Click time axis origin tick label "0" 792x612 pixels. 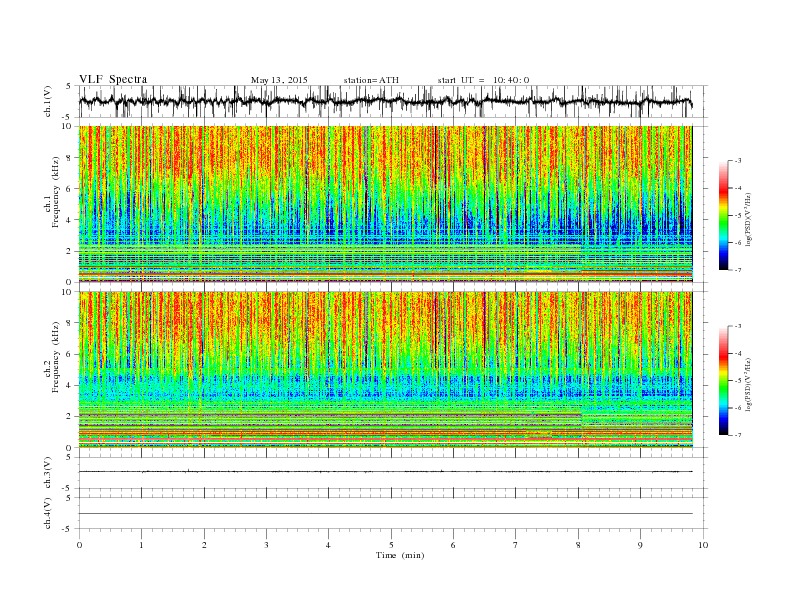(x=79, y=545)
